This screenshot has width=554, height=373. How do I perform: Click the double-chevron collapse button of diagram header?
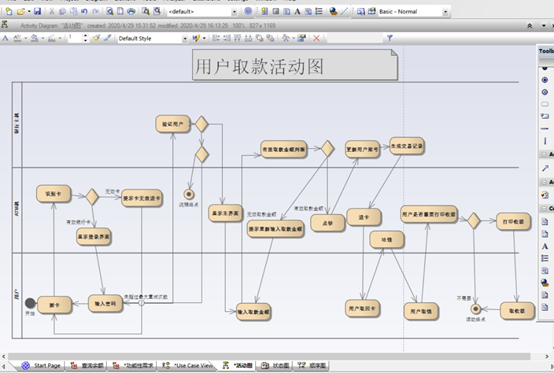[x=529, y=26]
